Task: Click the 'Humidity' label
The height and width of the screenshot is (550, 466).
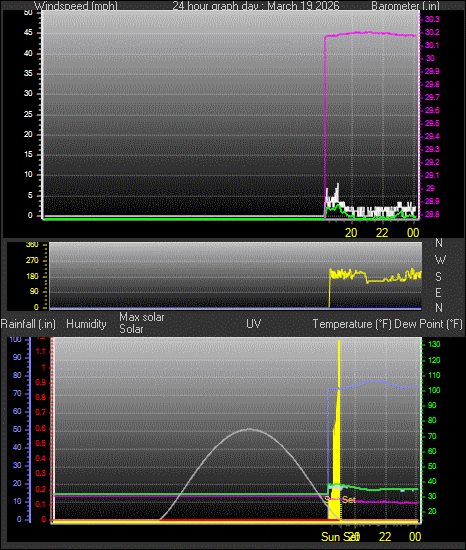Action: click(x=86, y=324)
